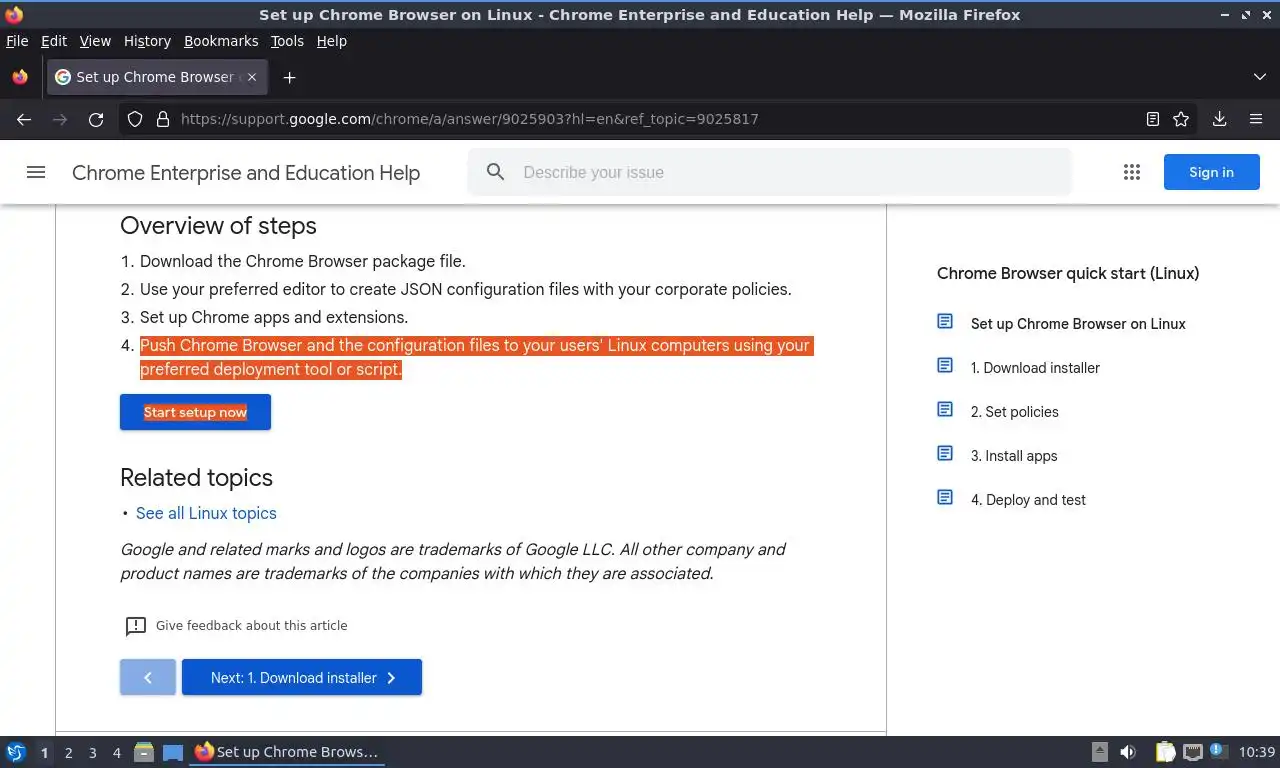This screenshot has width=1280, height=768.
Task: Click article icon beside 4. Deploy and test
Action: (945, 497)
